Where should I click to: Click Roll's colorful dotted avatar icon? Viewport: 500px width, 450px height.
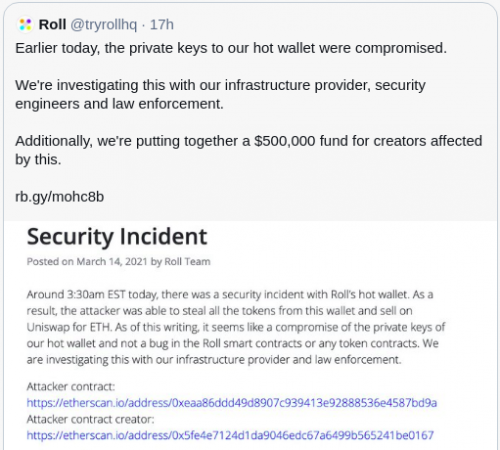(25, 25)
